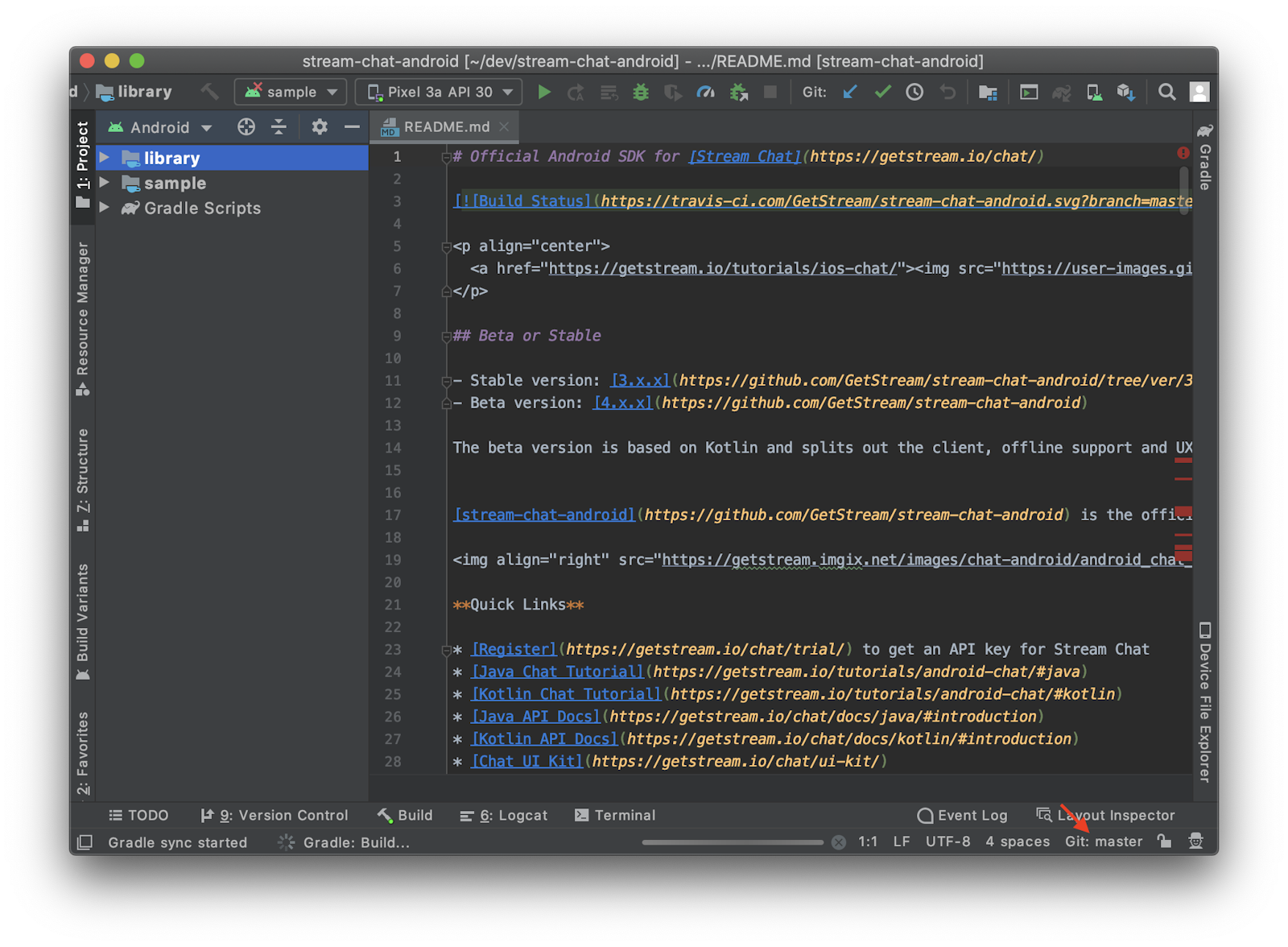
Task: Profile the app with the profiler icon
Action: (x=705, y=92)
